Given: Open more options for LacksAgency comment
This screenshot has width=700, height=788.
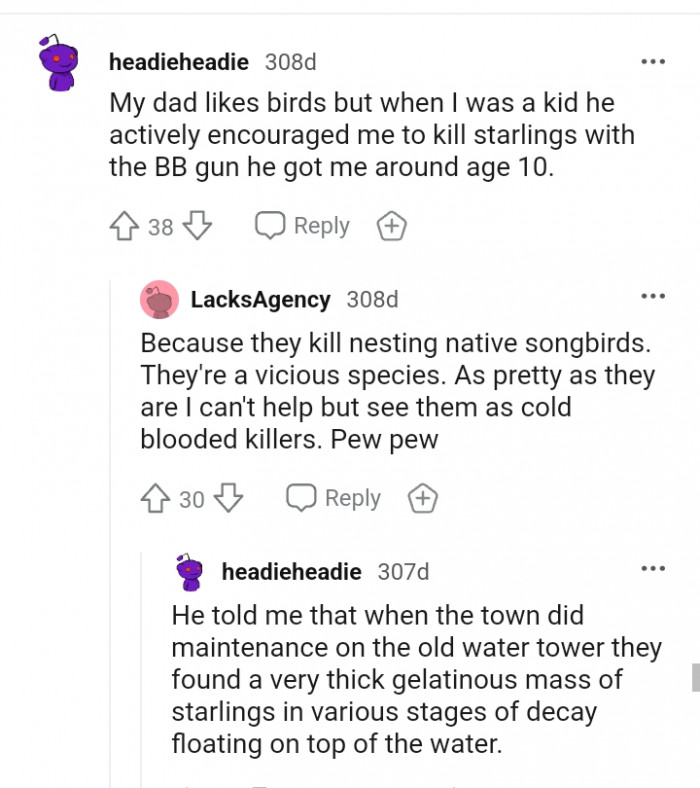Looking at the screenshot, I should 652,297.
